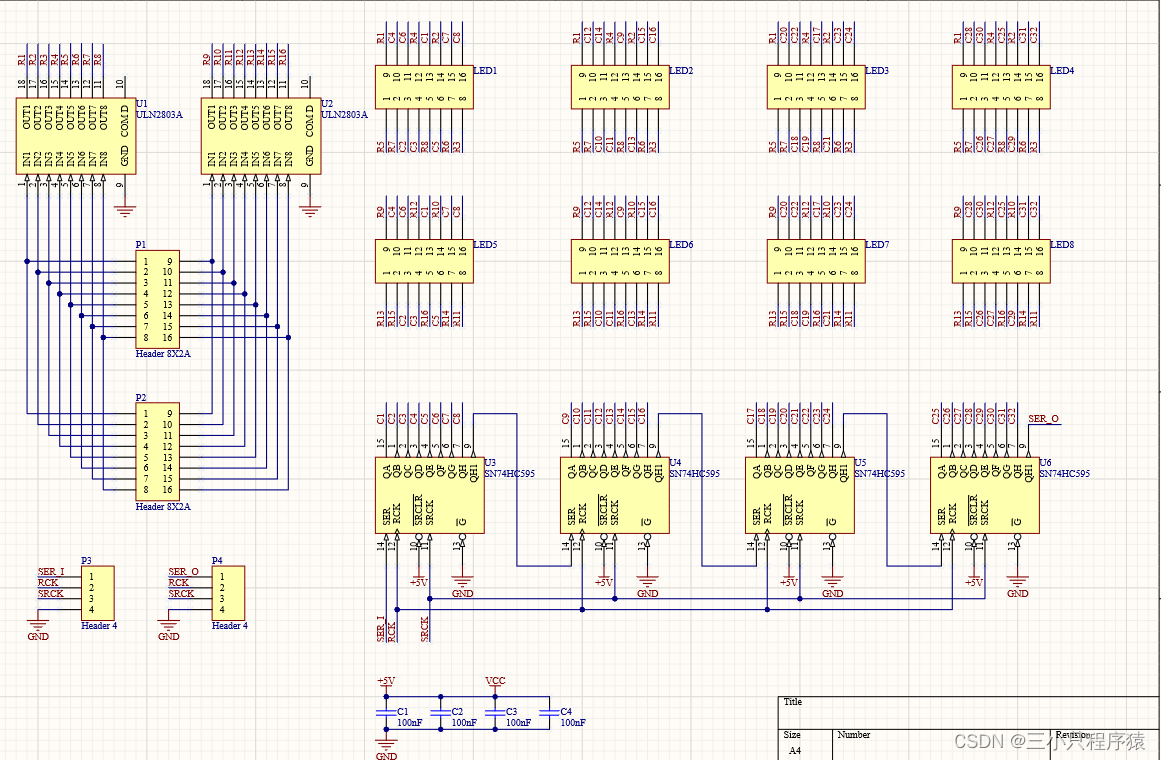Select the LED8 matrix component
This screenshot has height=760, width=1161.
coord(1001,261)
